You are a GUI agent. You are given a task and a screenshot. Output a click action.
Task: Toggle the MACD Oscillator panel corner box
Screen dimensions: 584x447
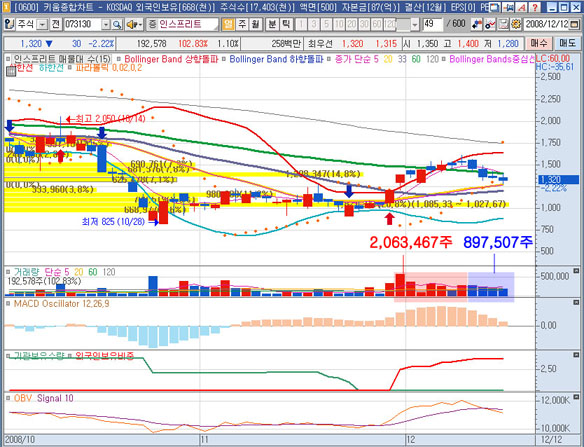576,302
